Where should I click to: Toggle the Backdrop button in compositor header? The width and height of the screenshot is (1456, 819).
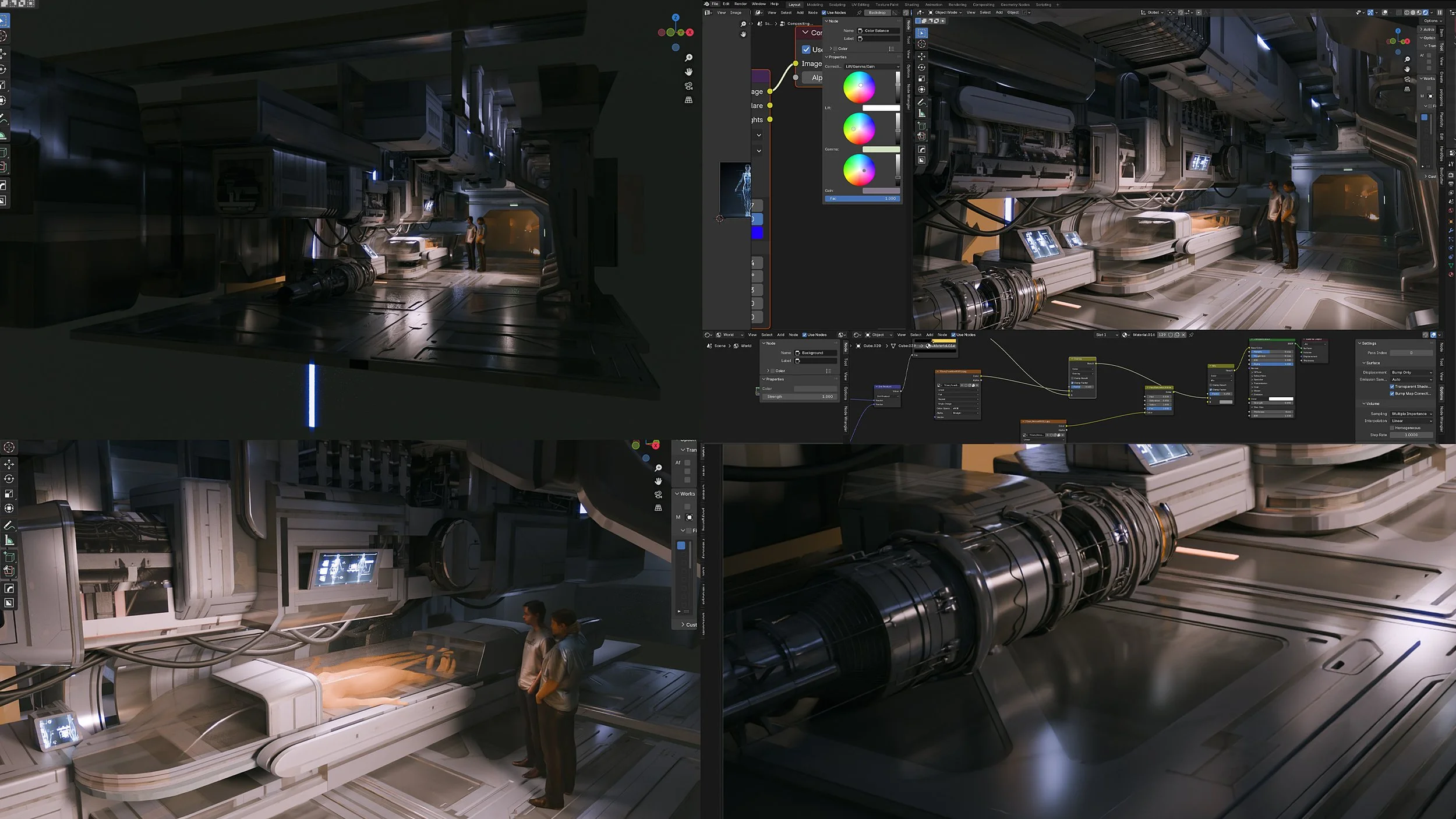point(877,12)
